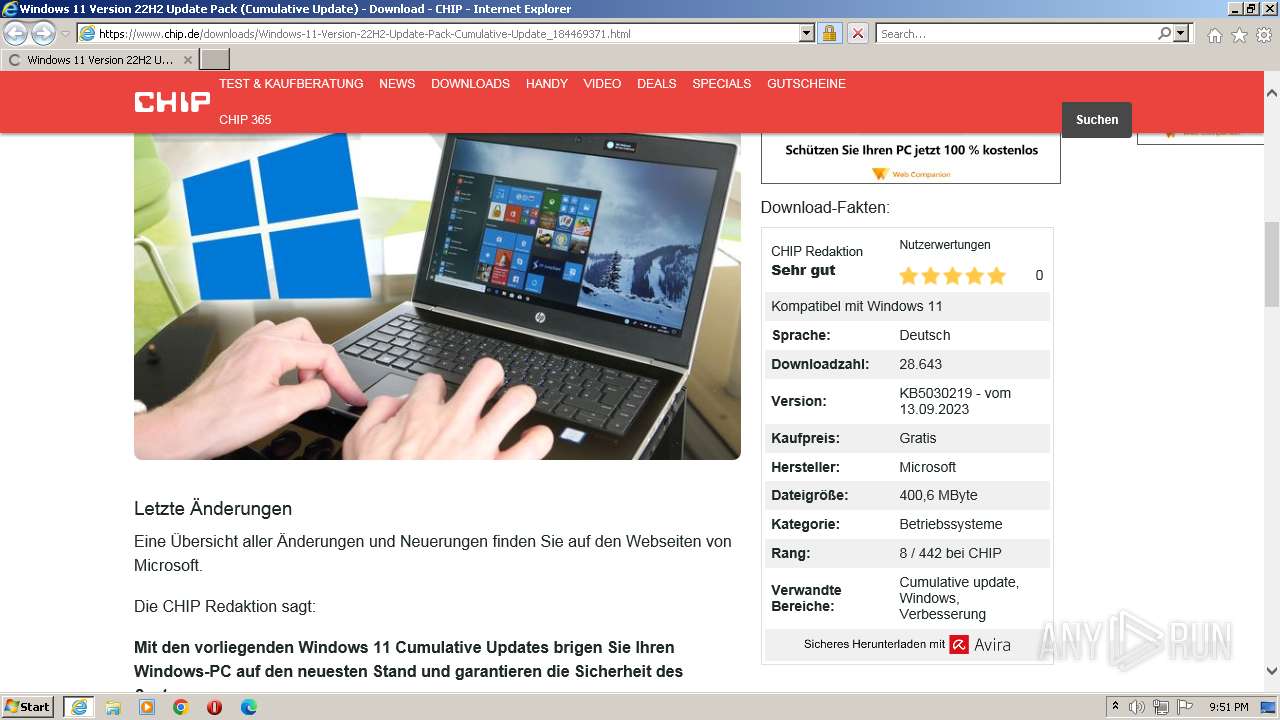Click the 9:51 PM system clock
1280x720 pixels.
(x=1229, y=707)
